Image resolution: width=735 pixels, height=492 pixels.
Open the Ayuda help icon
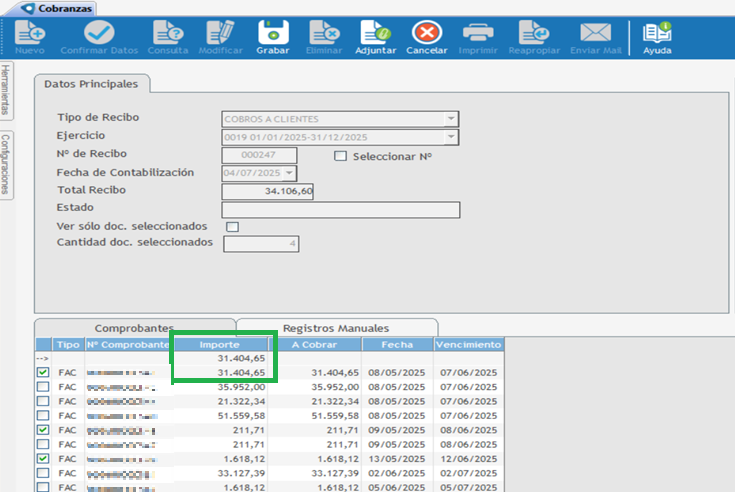coord(657,34)
